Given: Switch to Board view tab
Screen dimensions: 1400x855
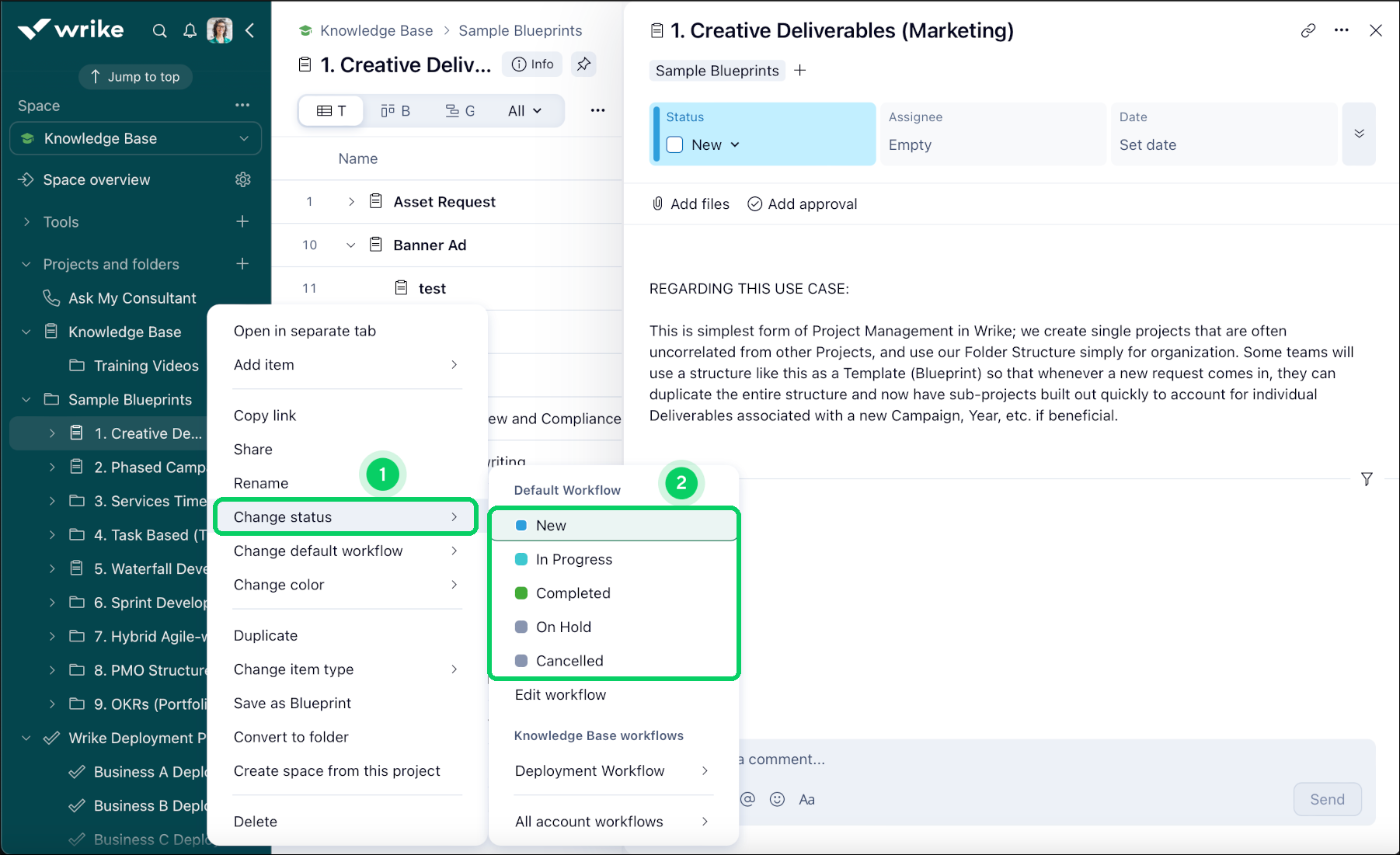Looking at the screenshot, I should click(395, 111).
